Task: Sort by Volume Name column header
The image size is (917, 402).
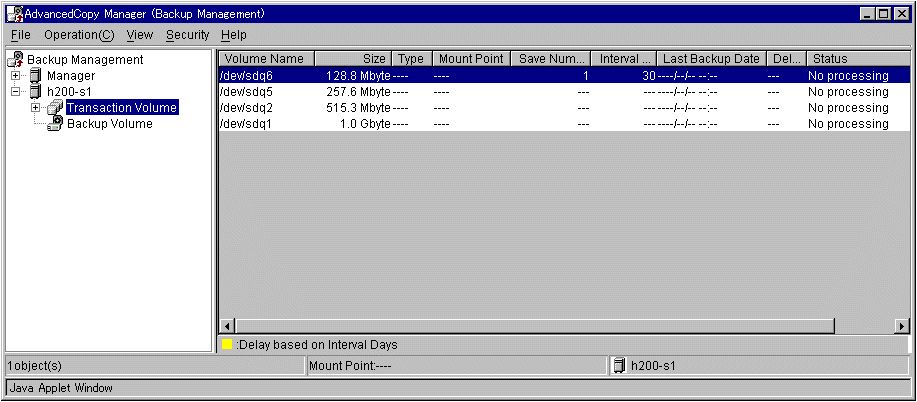Action: (x=267, y=59)
